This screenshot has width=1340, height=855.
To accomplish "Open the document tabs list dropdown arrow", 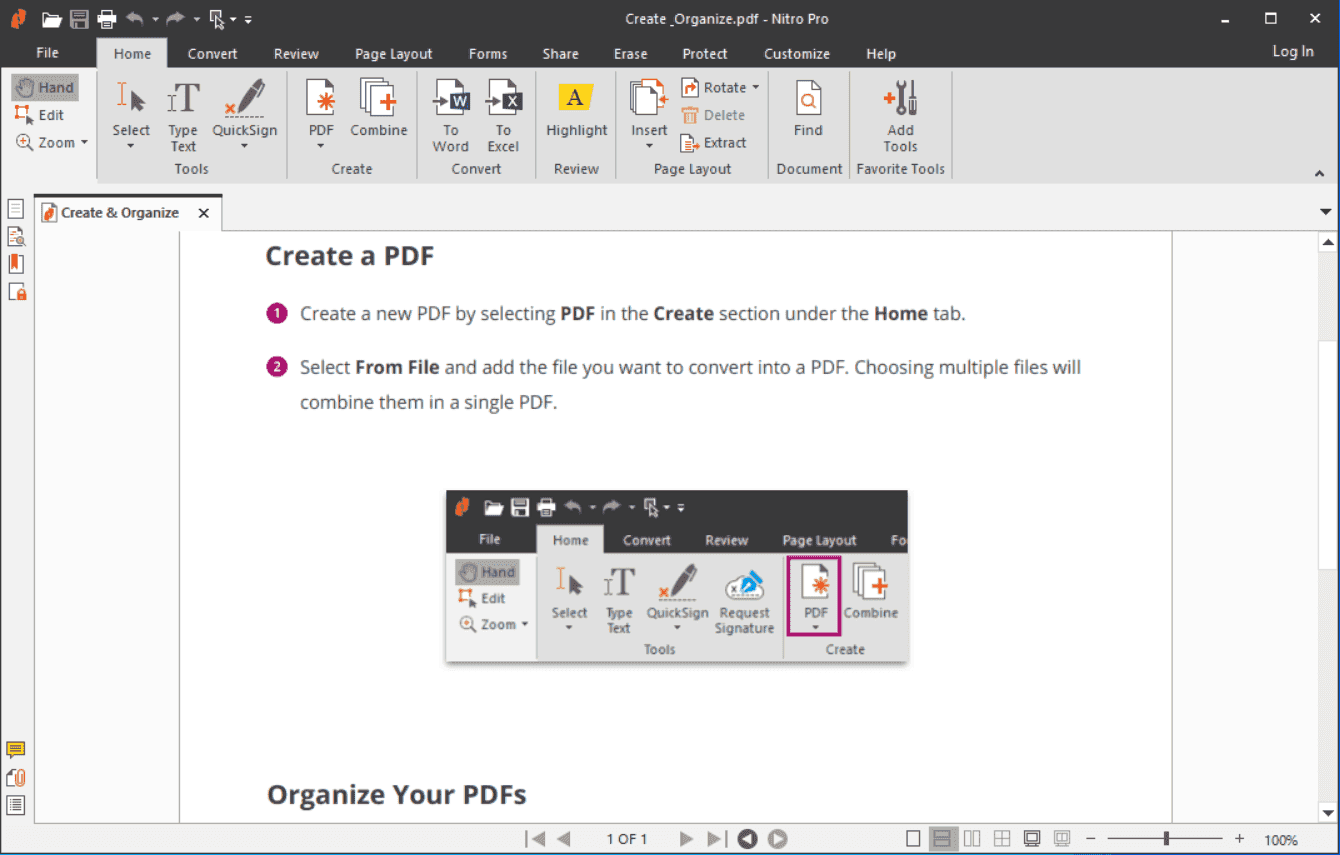I will [1326, 212].
